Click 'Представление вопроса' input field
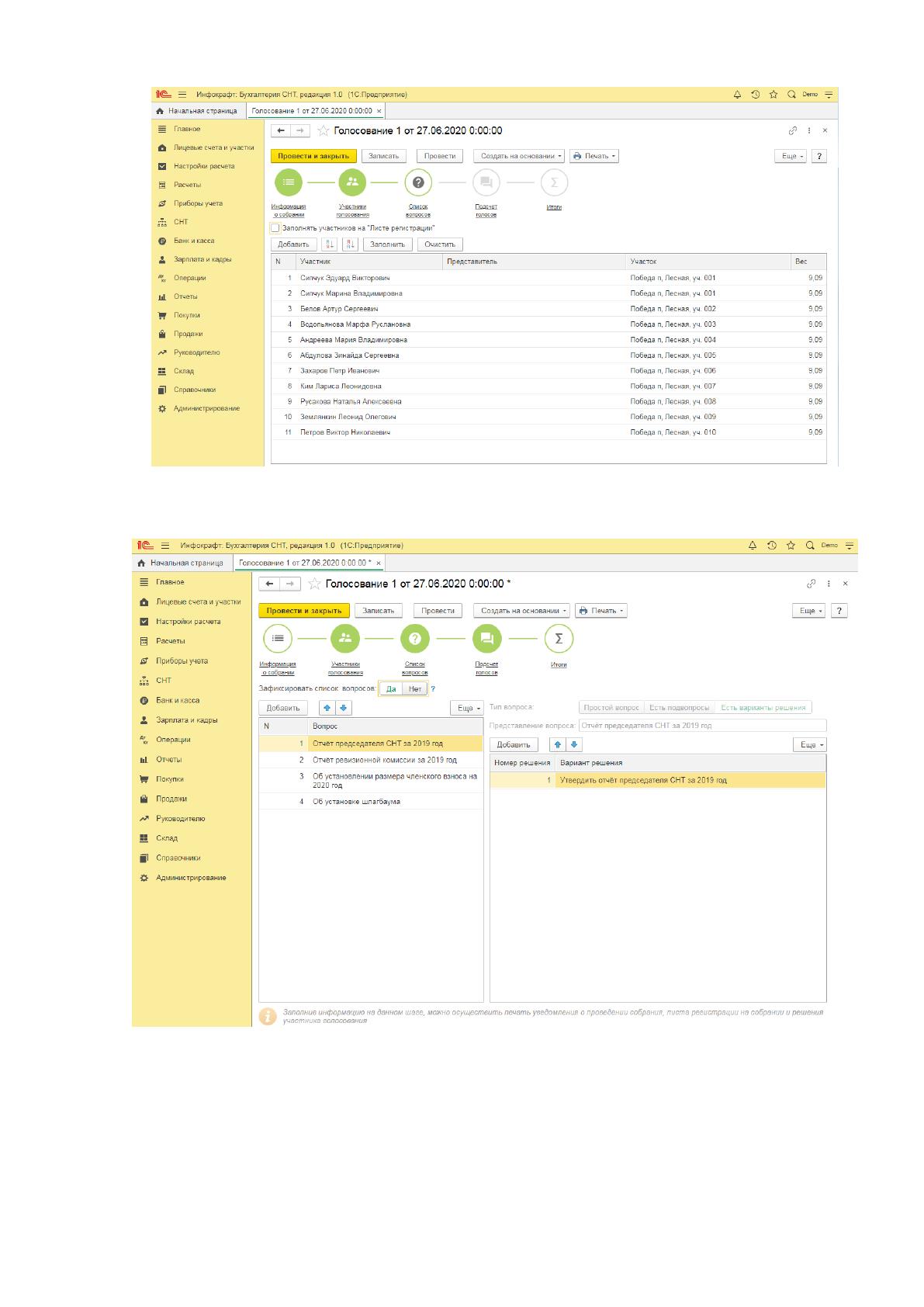The image size is (924, 1307). pos(702,726)
